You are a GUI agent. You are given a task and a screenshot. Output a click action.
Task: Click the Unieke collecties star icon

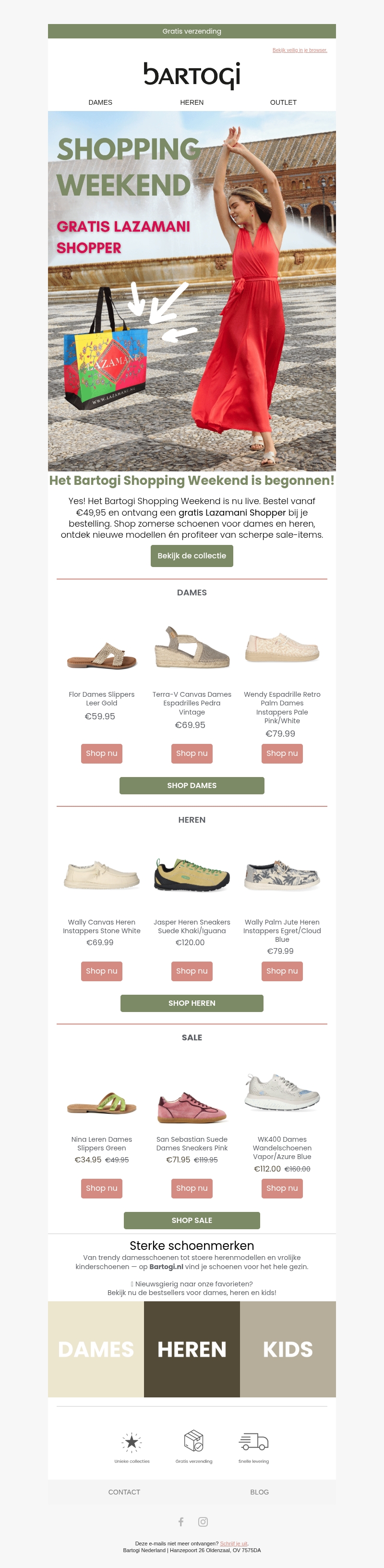pyautogui.click(x=132, y=1442)
